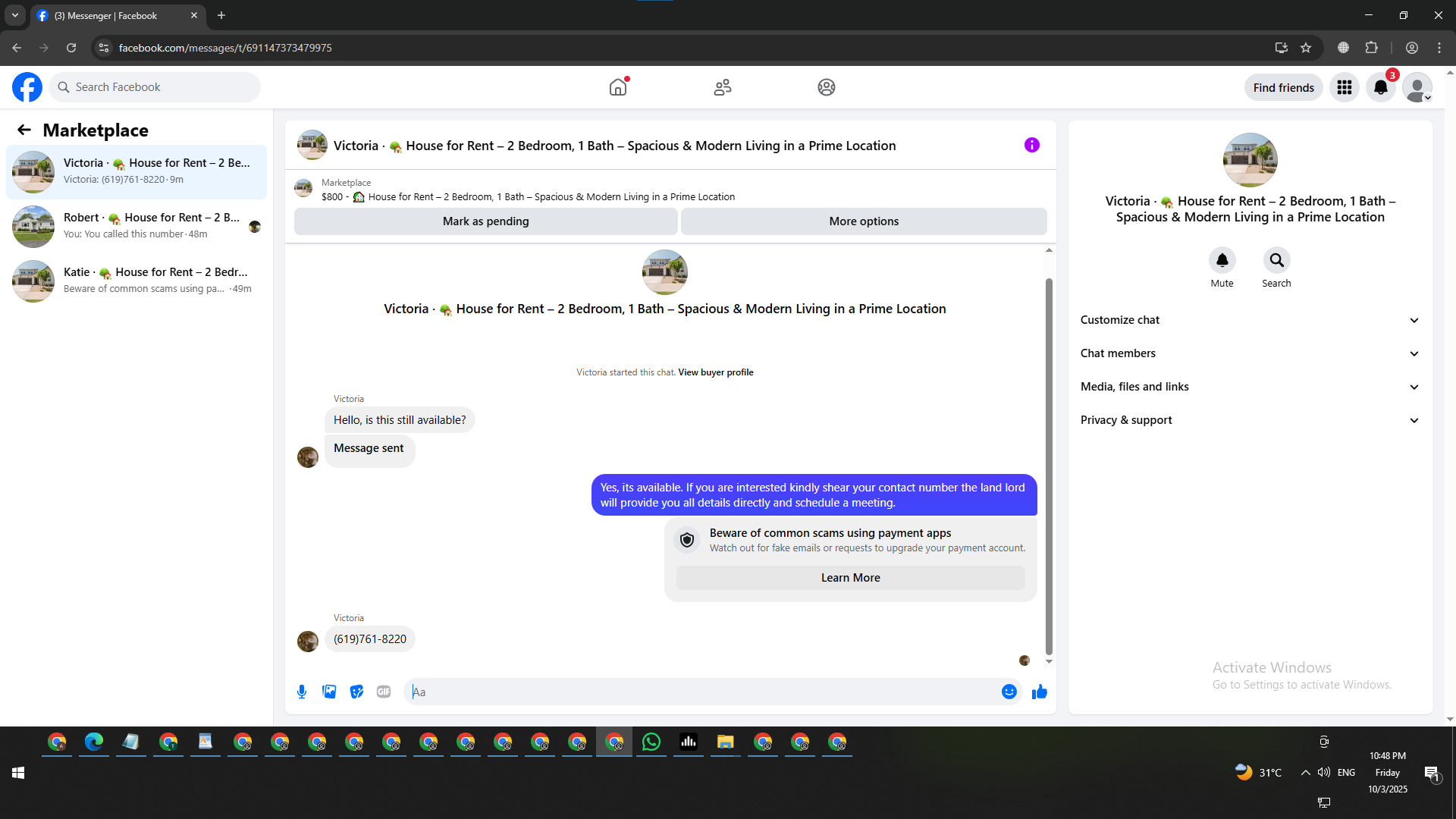Attach a photo or file
Screen dimensions: 1456x819
click(329, 692)
